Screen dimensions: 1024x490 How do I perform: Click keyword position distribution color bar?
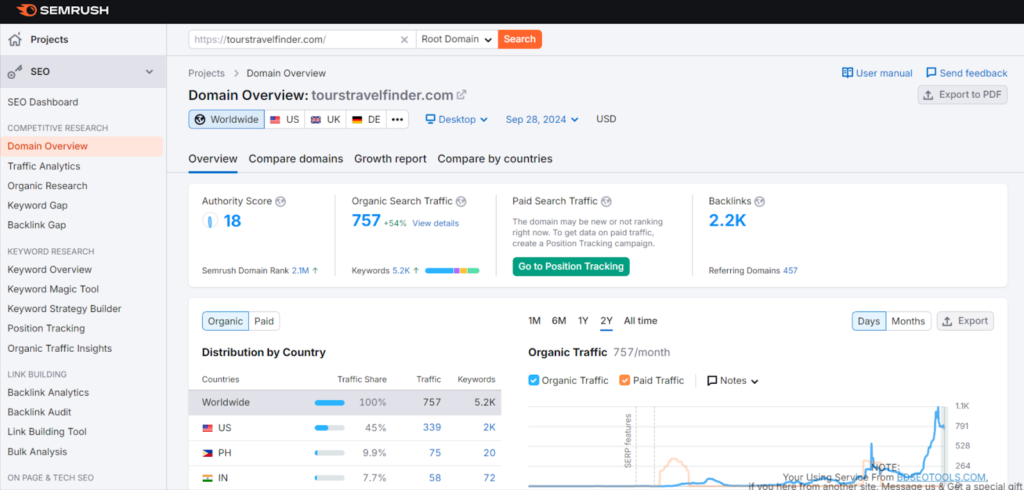[452, 270]
